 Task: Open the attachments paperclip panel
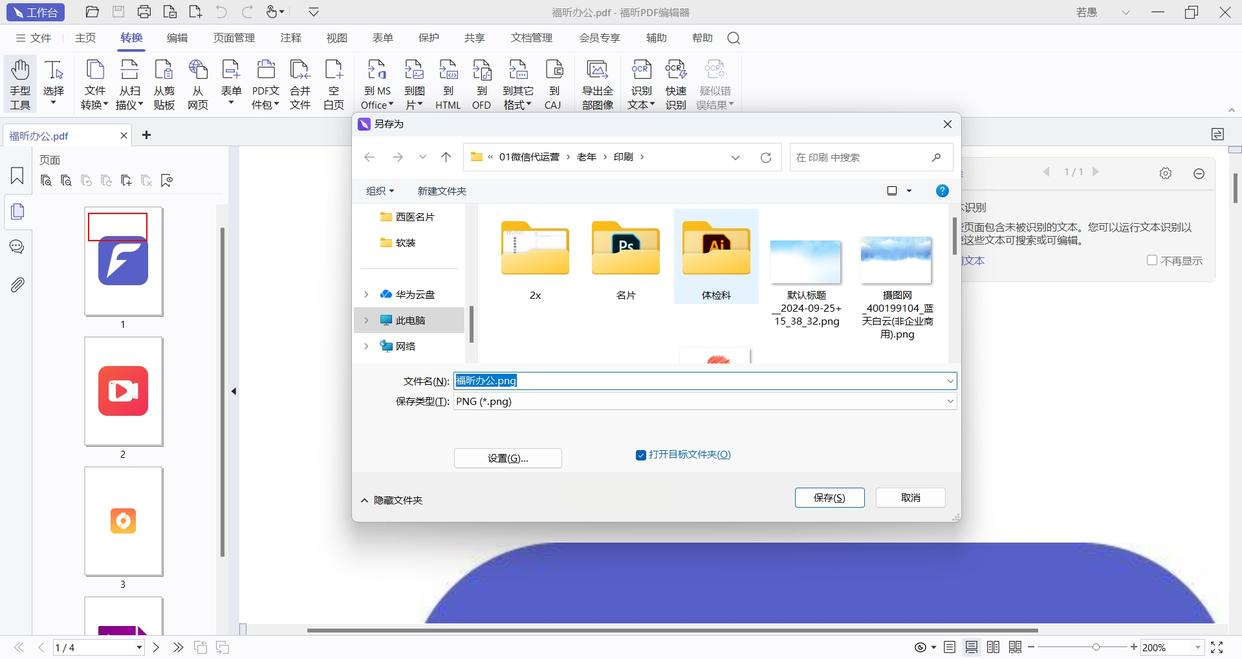coord(17,285)
